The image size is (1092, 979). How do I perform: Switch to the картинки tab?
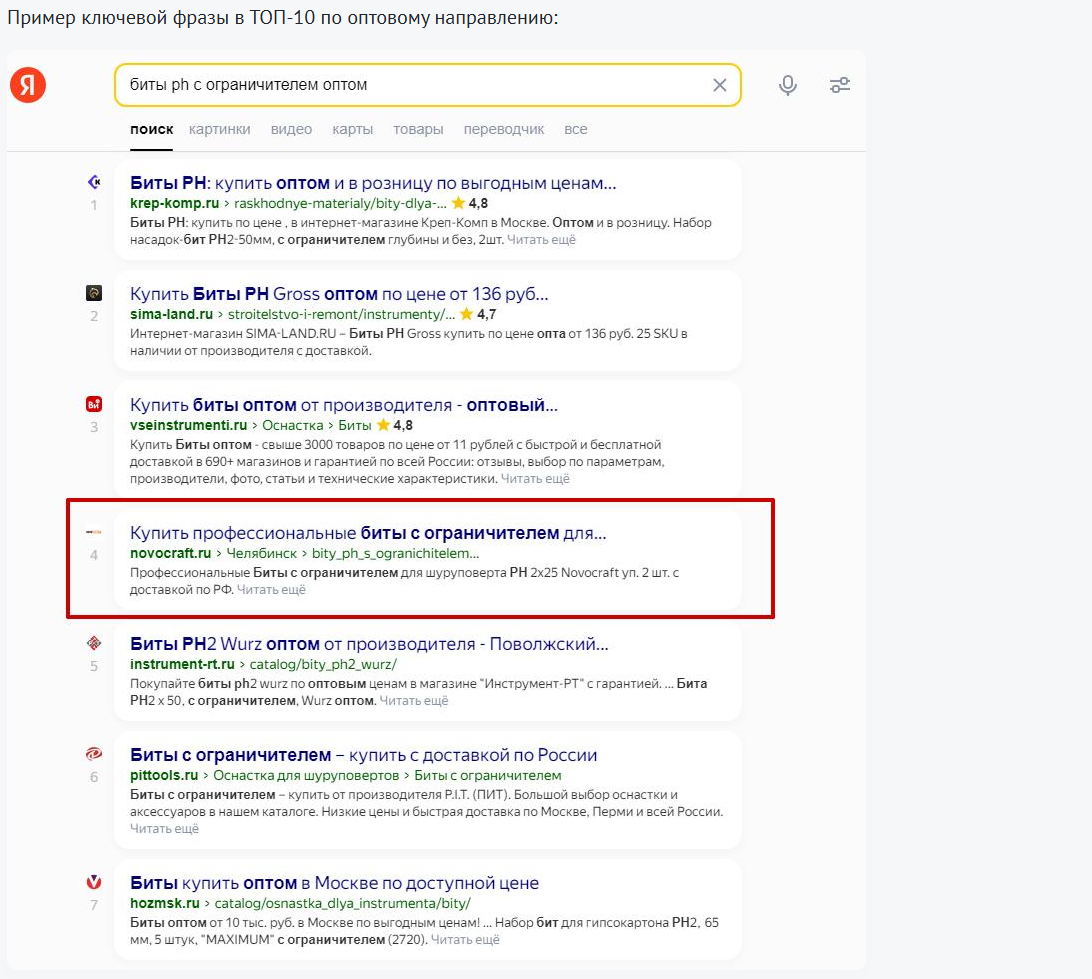click(219, 129)
